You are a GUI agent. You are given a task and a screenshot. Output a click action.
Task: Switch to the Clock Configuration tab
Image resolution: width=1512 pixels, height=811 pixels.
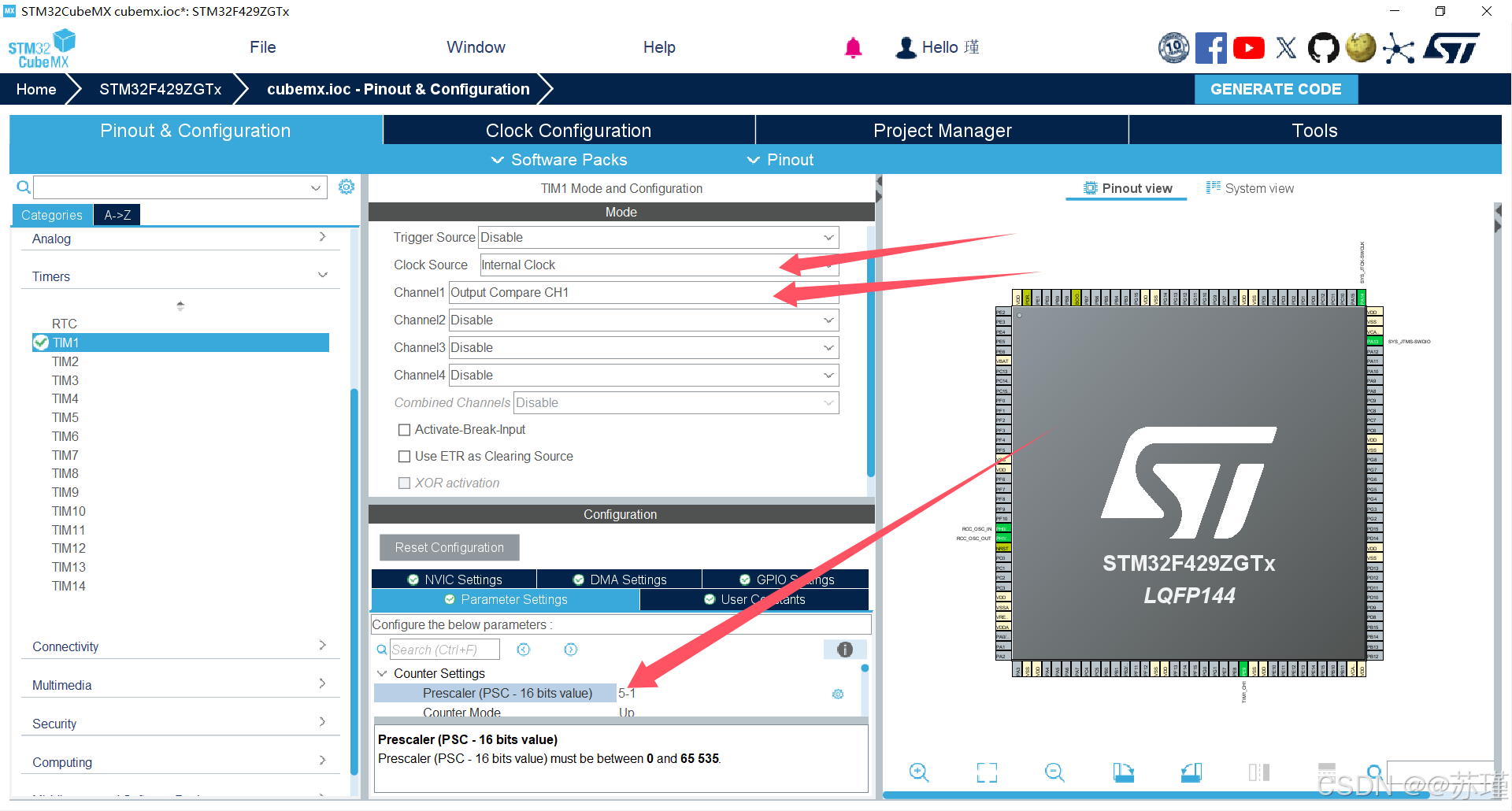pyautogui.click(x=569, y=131)
